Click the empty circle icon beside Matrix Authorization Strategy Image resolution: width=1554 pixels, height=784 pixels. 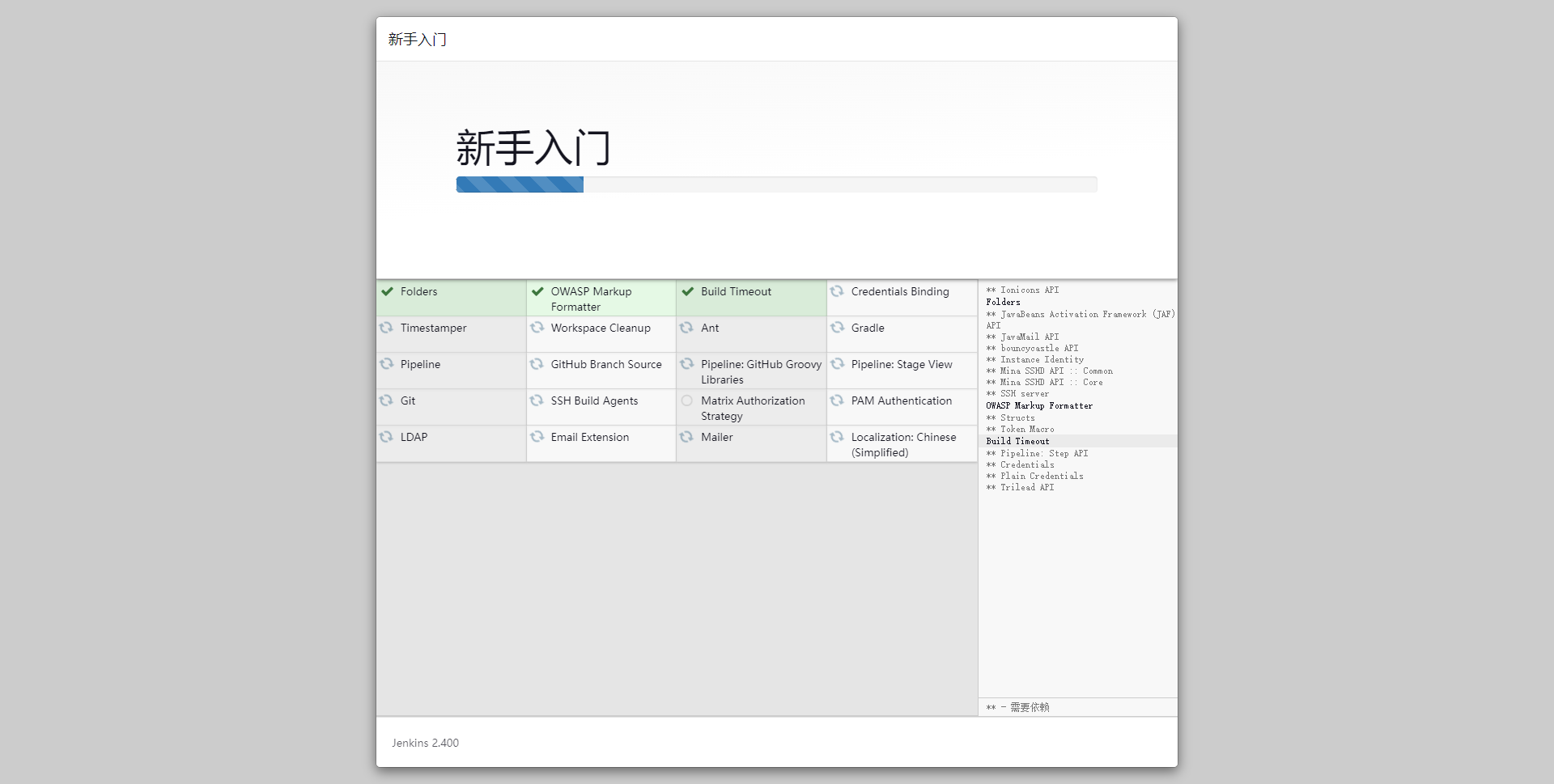tap(687, 400)
